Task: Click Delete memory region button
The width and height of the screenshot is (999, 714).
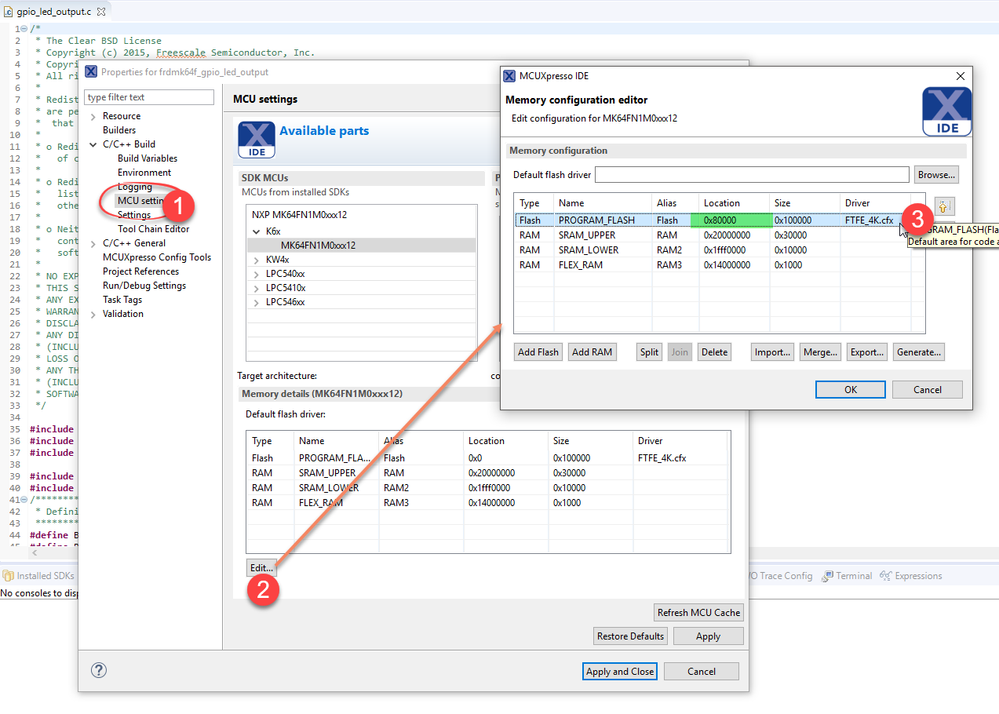Action: click(x=714, y=352)
